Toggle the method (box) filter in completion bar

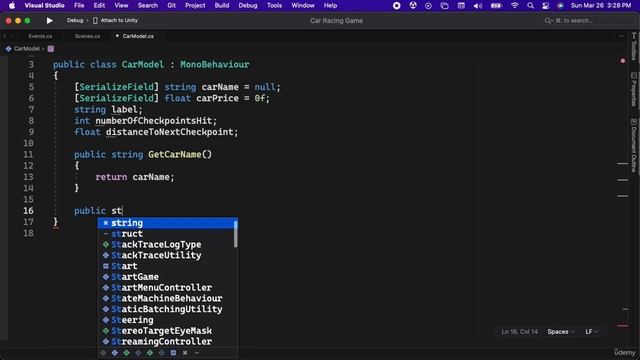coord(173,353)
